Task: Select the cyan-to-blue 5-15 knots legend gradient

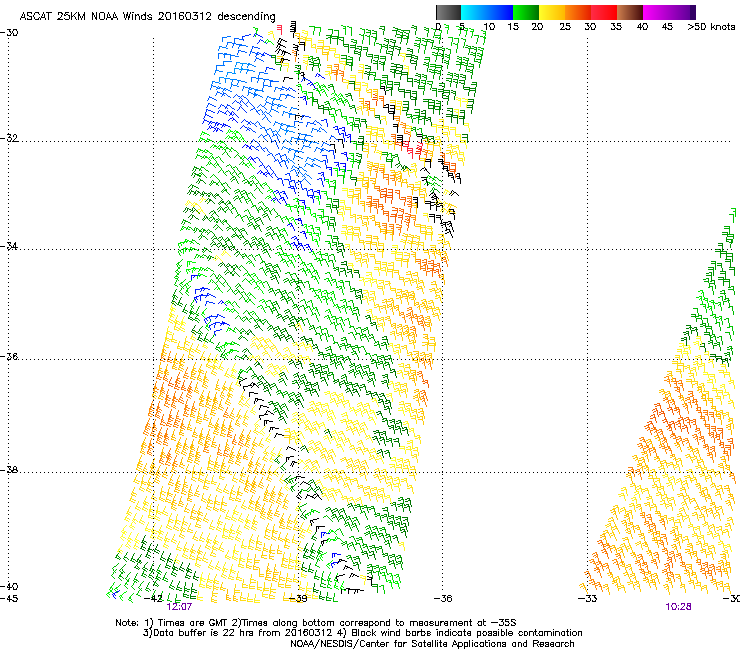Action: click(x=487, y=12)
